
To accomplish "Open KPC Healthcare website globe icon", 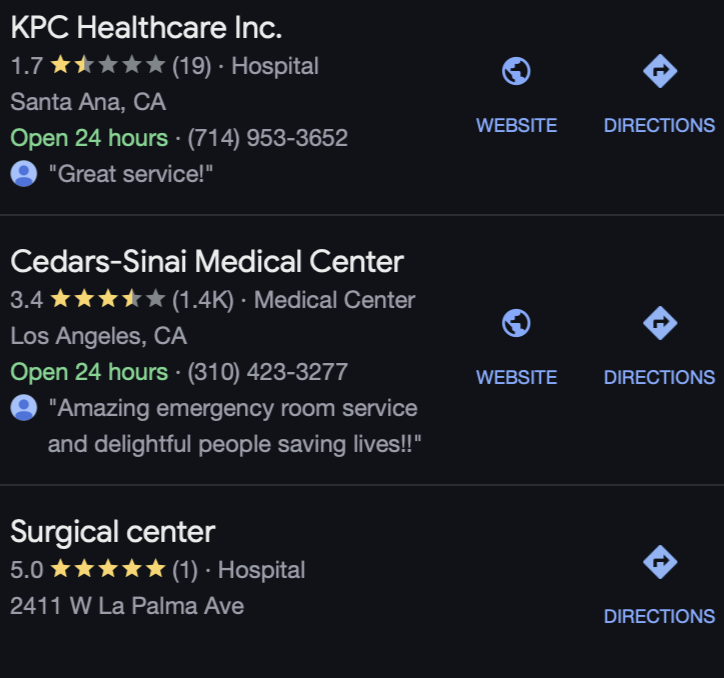I will 516,71.
